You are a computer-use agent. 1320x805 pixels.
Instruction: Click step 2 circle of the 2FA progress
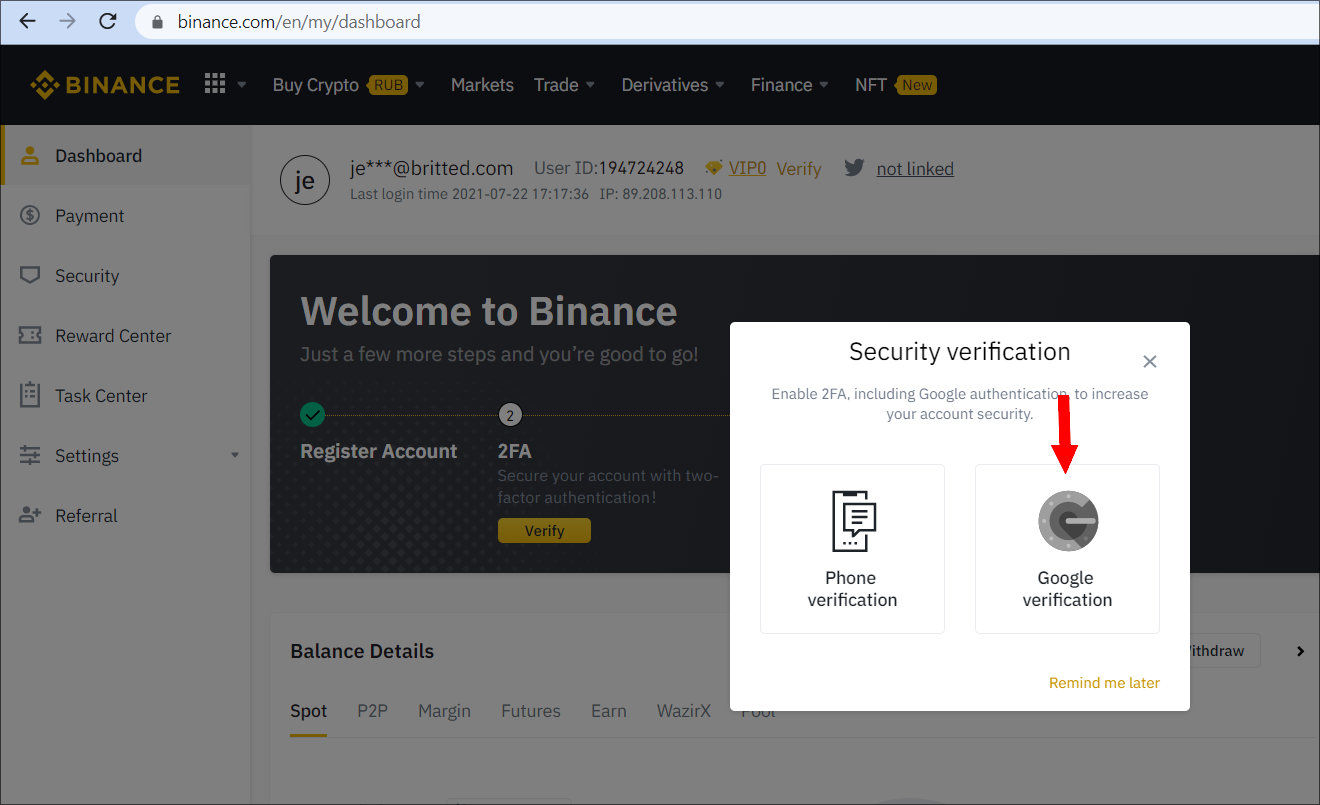[x=510, y=415]
